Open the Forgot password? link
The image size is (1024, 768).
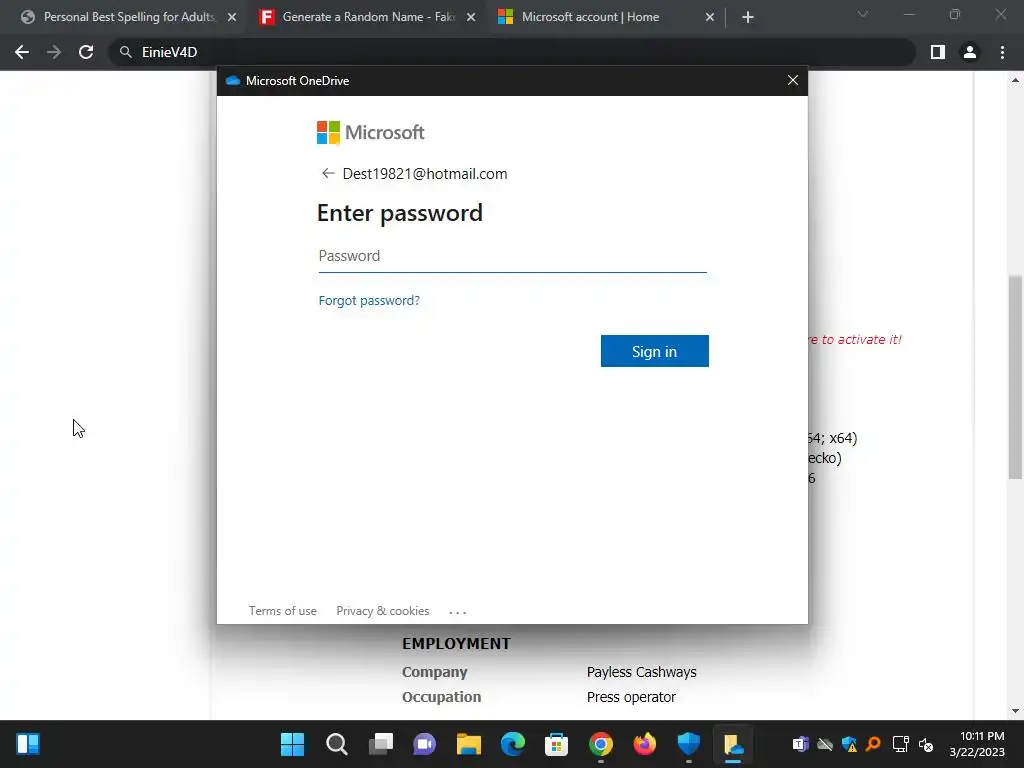pos(369,300)
